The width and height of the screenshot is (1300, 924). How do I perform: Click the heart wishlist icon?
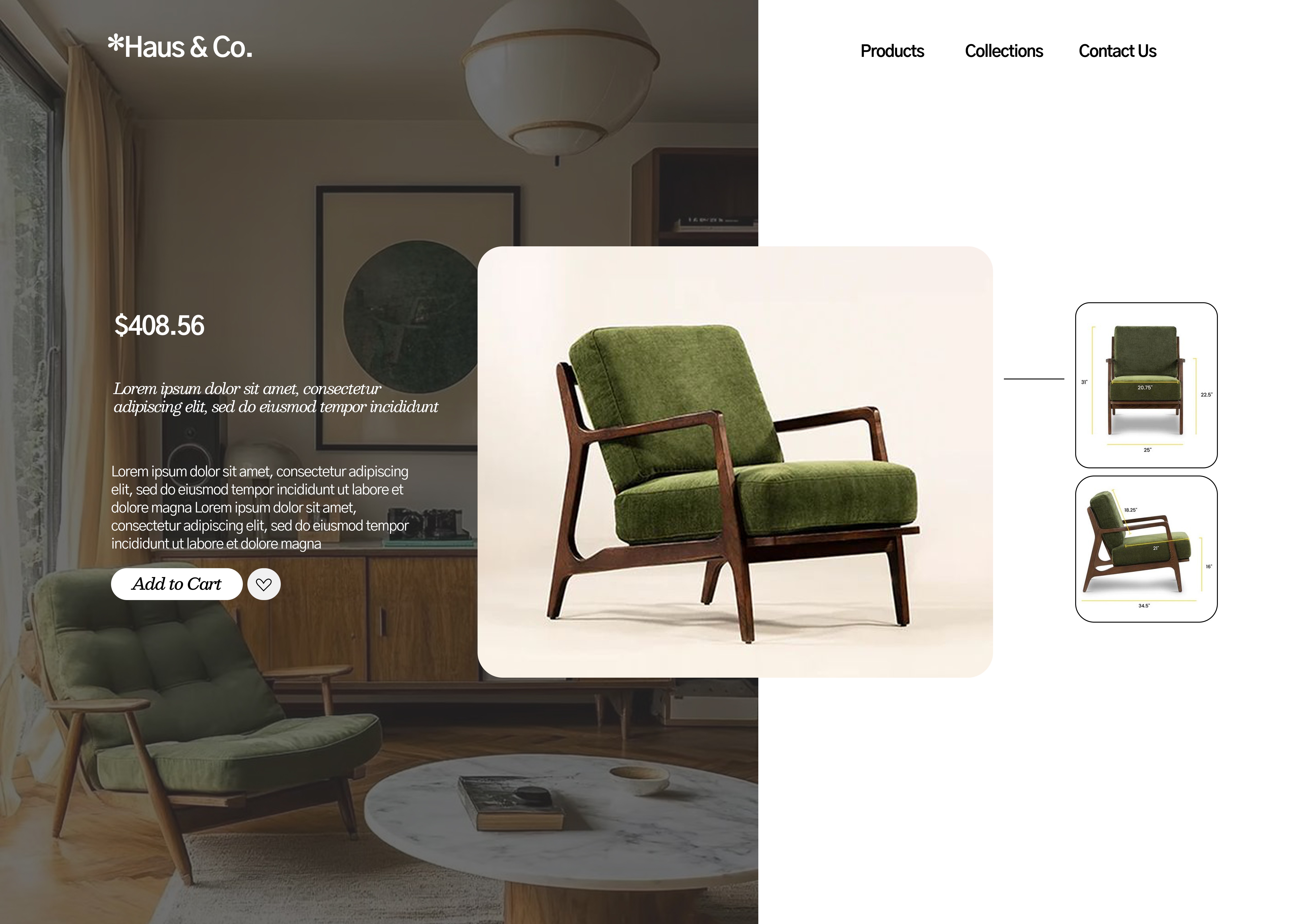(x=264, y=584)
